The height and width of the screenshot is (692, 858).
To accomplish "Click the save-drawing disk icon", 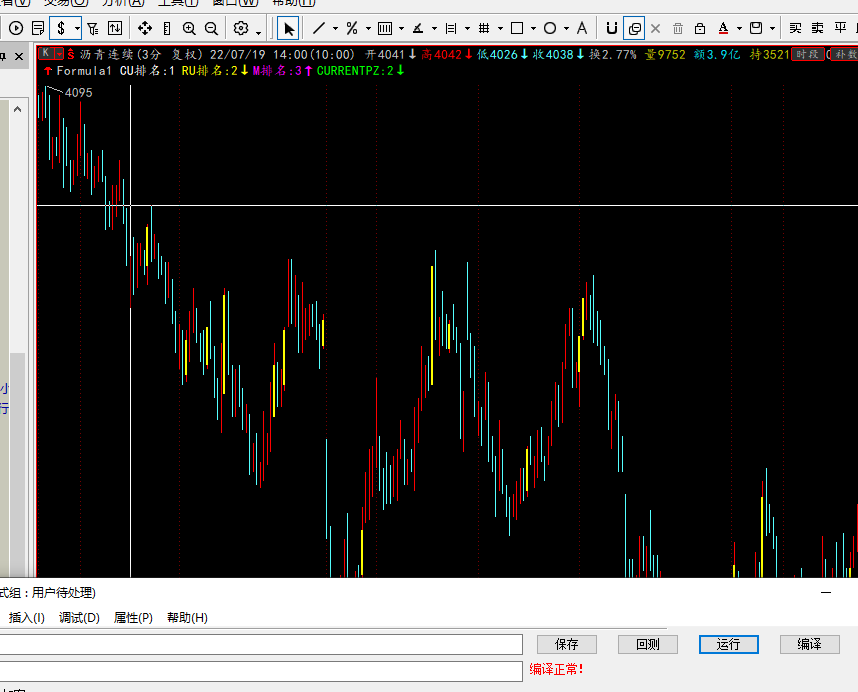I will pos(756,28).
